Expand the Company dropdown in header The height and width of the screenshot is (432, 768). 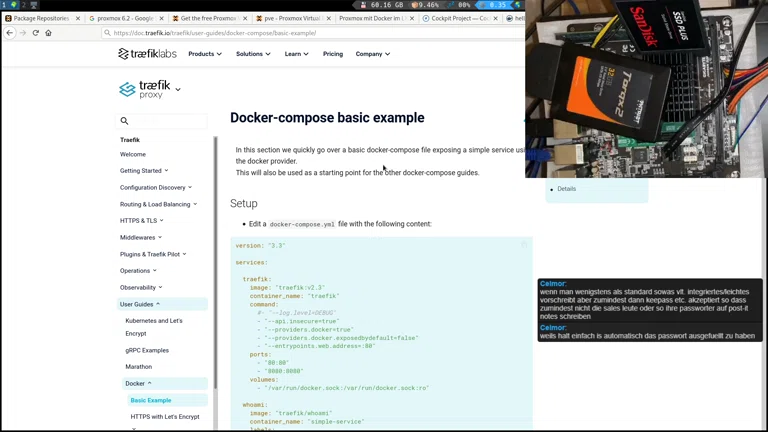372,54
